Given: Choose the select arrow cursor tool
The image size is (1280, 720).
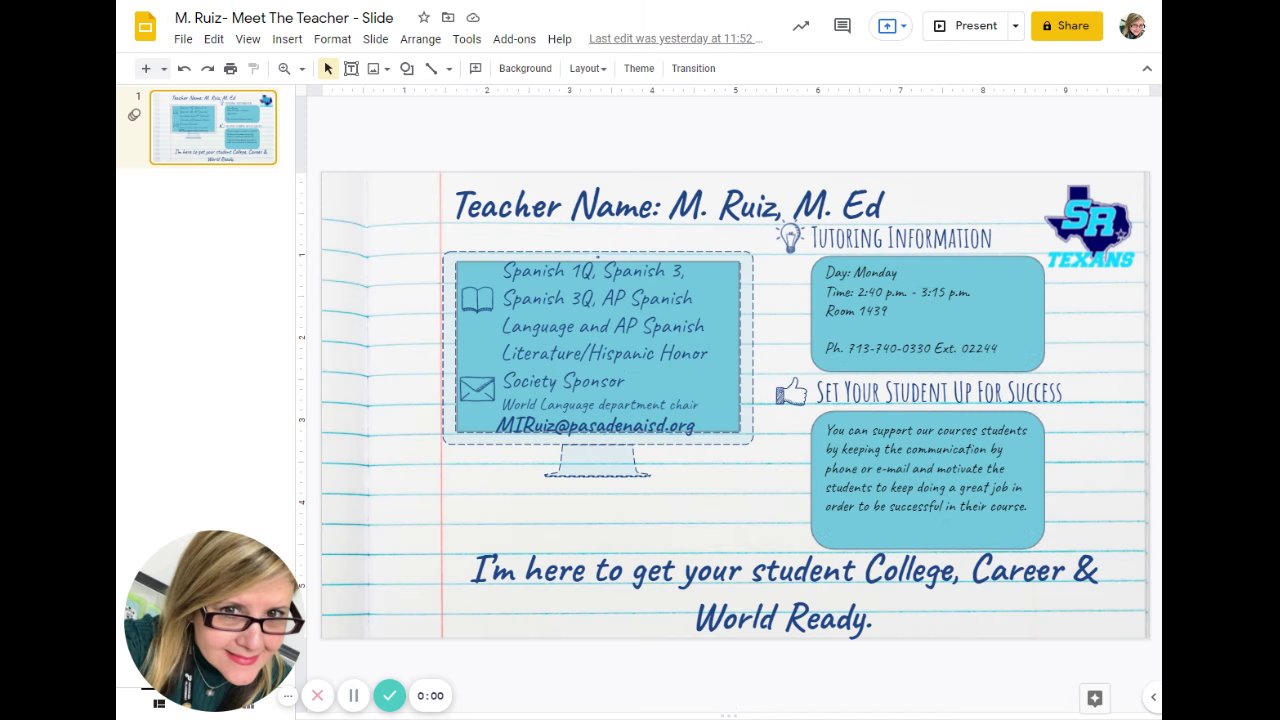Looking at the screenshot, I should click(328, 69).
